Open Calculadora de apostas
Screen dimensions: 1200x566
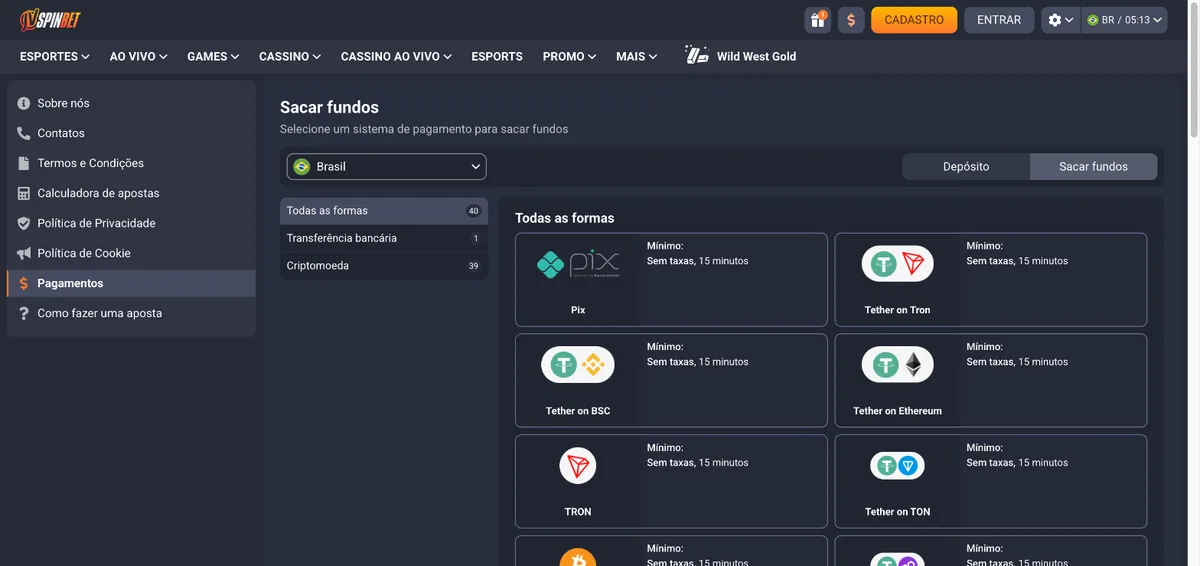[131, 193]
